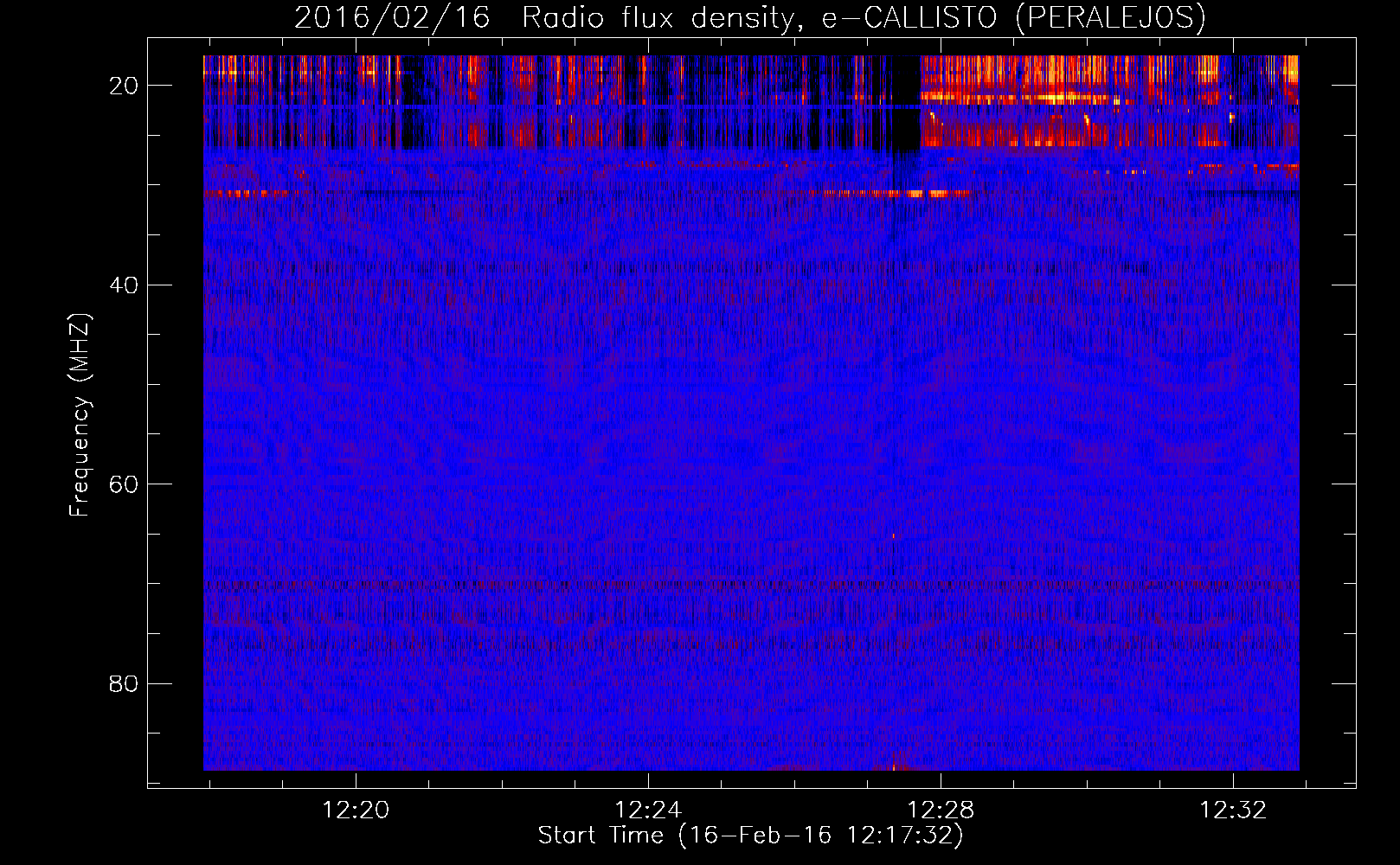The image size is (1400, 865).
Task: Click the 'Frequency (MHZ)' y-axis label
Action: pyautogui.click(x=80, y=415)
